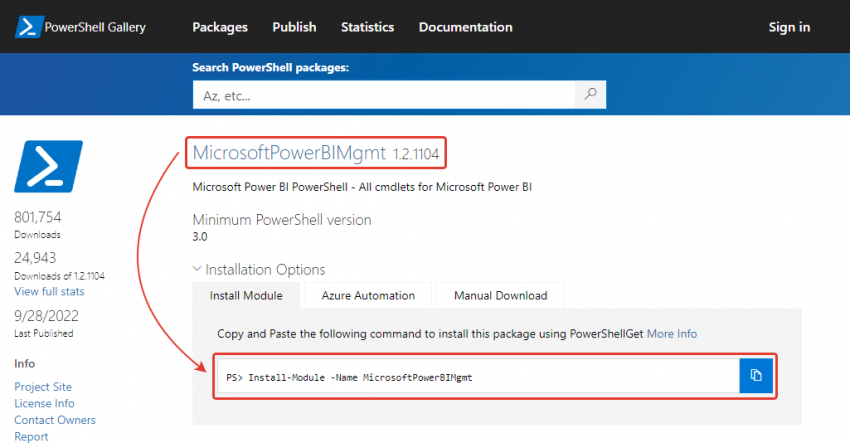Open View full stats link

[49, 291]
